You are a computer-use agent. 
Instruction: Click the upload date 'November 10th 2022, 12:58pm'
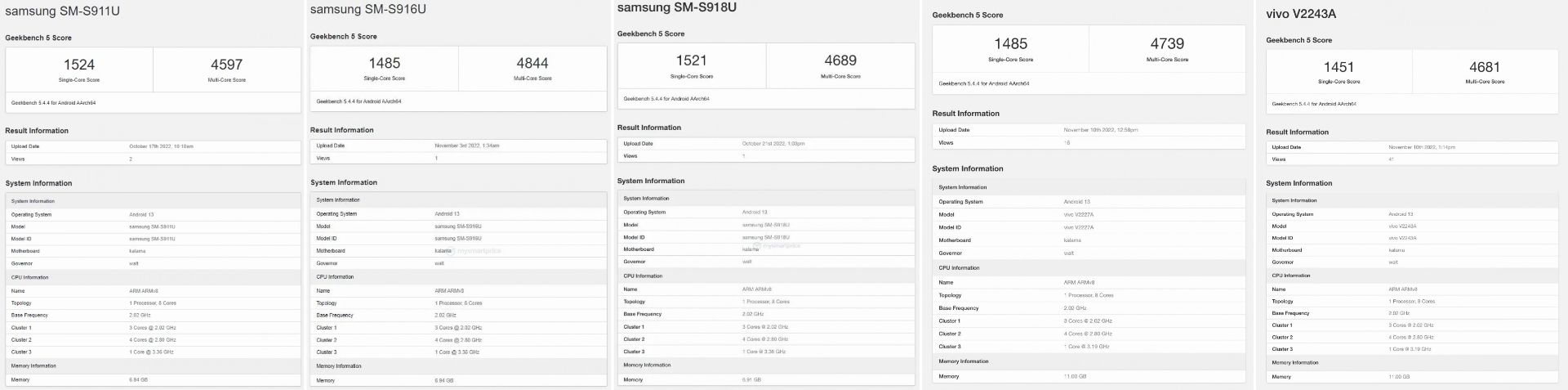click(1100, 130)
